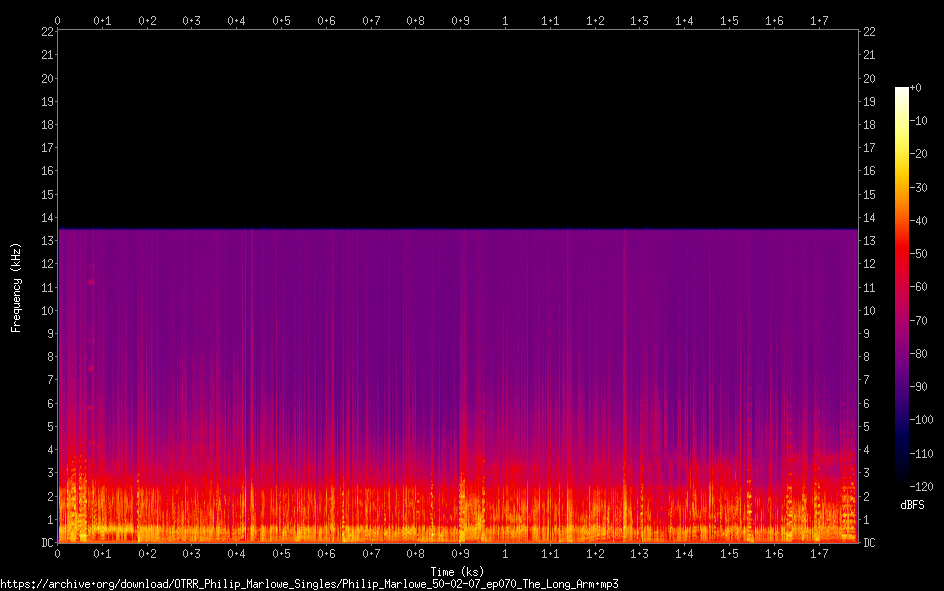Click the Frequency (kHz) axis label
944x591 pixels.
[x=15, y=287]
